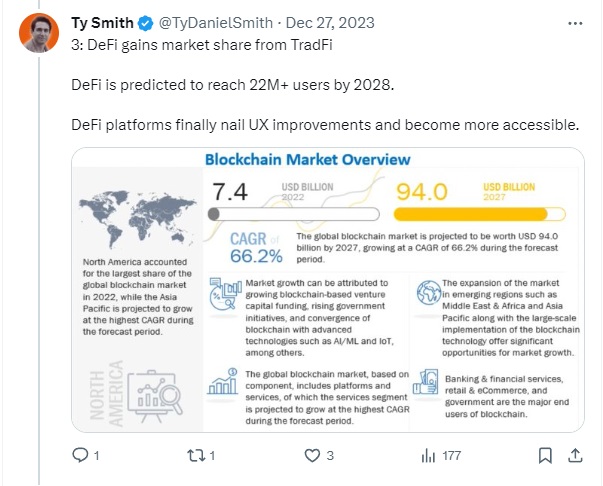Viewport: 603px width, 486px height.
Task: Open Ty Smith's profile picture
Action: (x=39, y=32)
